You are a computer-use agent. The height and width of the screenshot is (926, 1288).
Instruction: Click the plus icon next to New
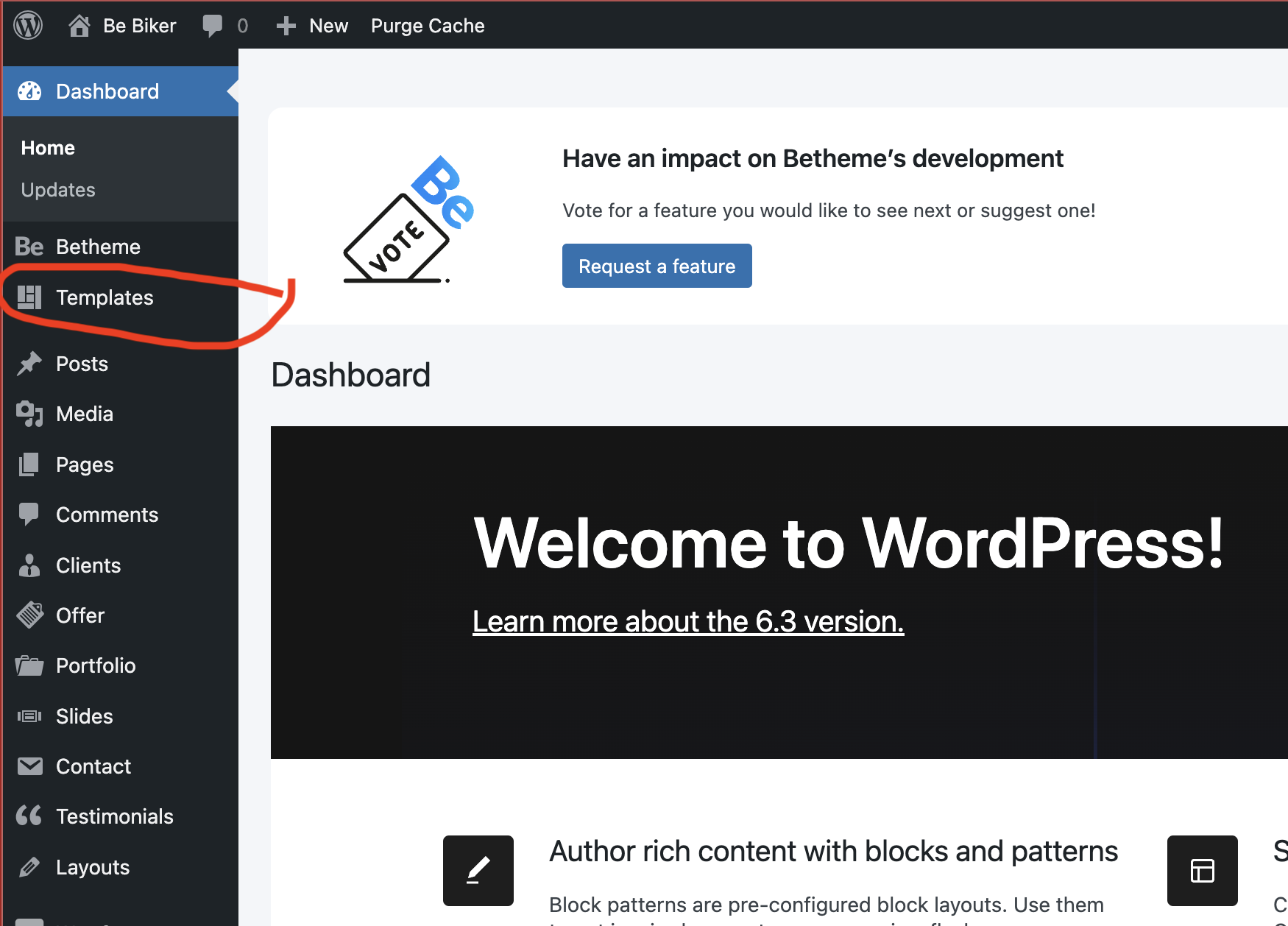coord(286,26)
